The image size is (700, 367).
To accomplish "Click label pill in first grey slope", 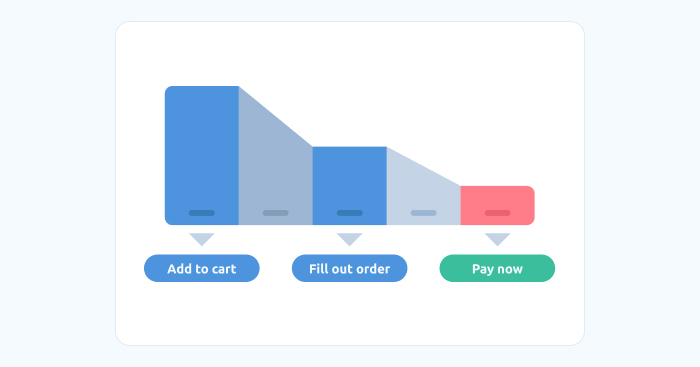I will pos(275,213).
